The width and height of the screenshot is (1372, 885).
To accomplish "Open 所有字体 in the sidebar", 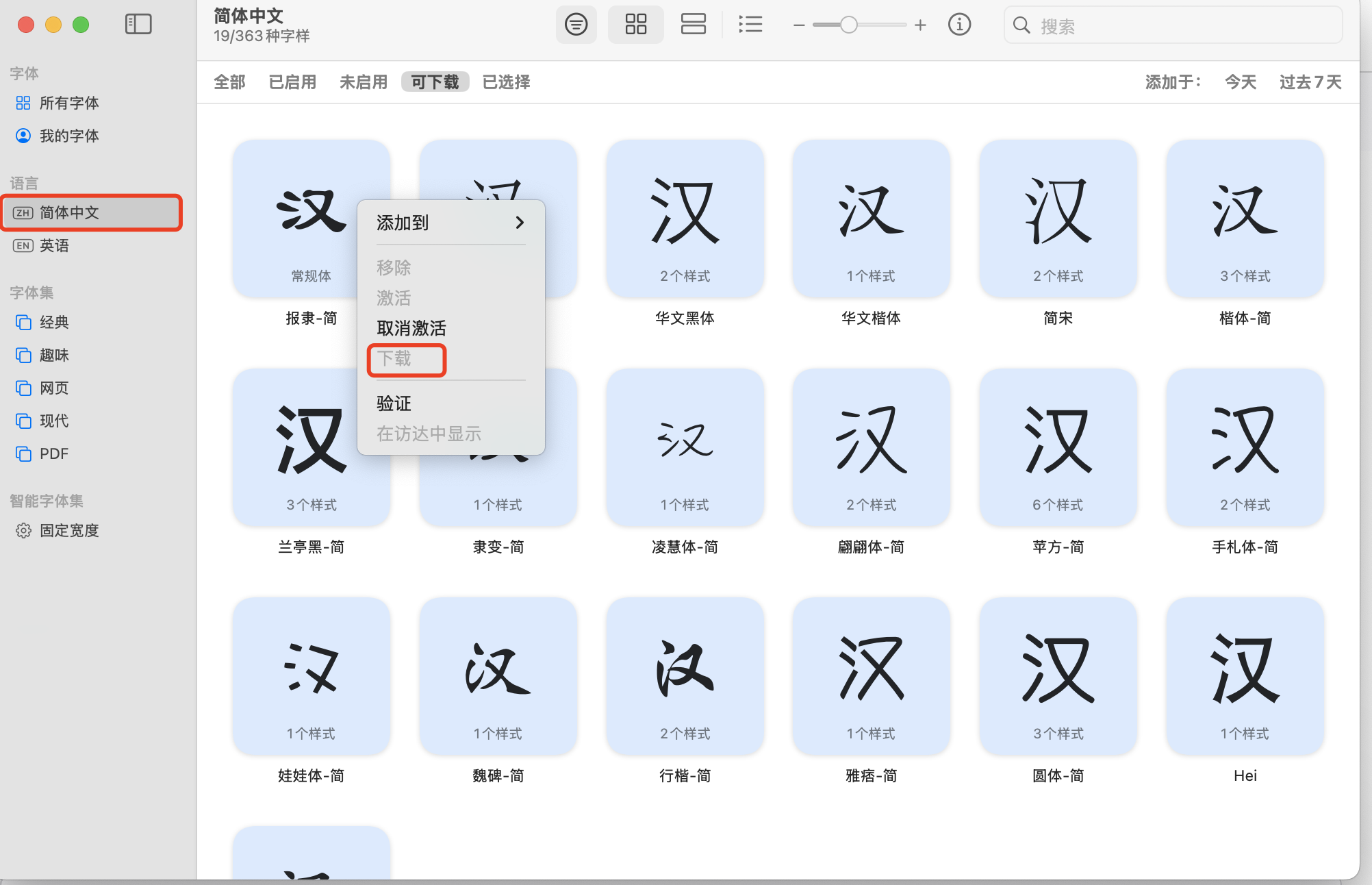I will point(68,103).
